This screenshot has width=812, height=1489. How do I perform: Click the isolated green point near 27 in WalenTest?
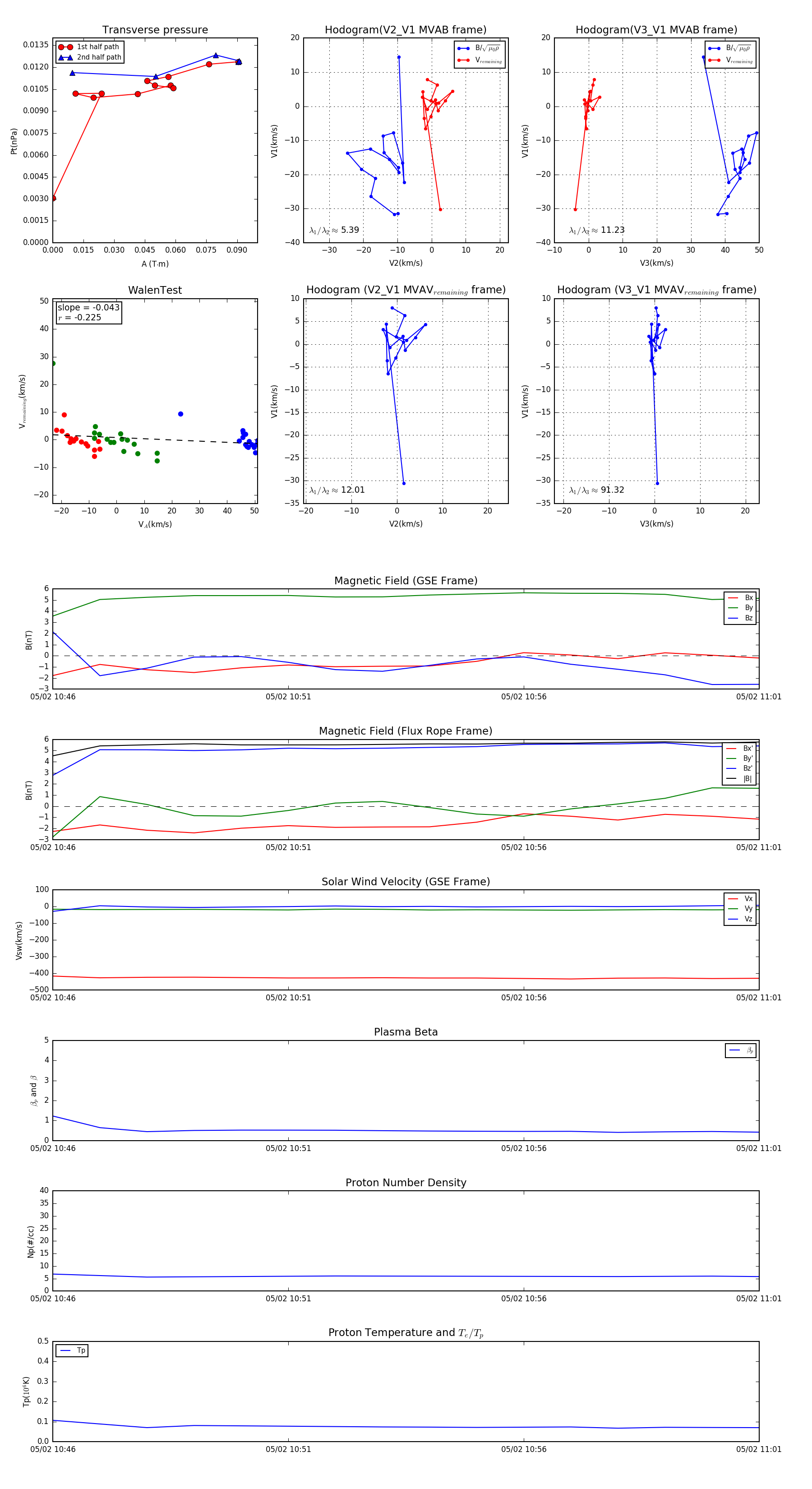53,364
